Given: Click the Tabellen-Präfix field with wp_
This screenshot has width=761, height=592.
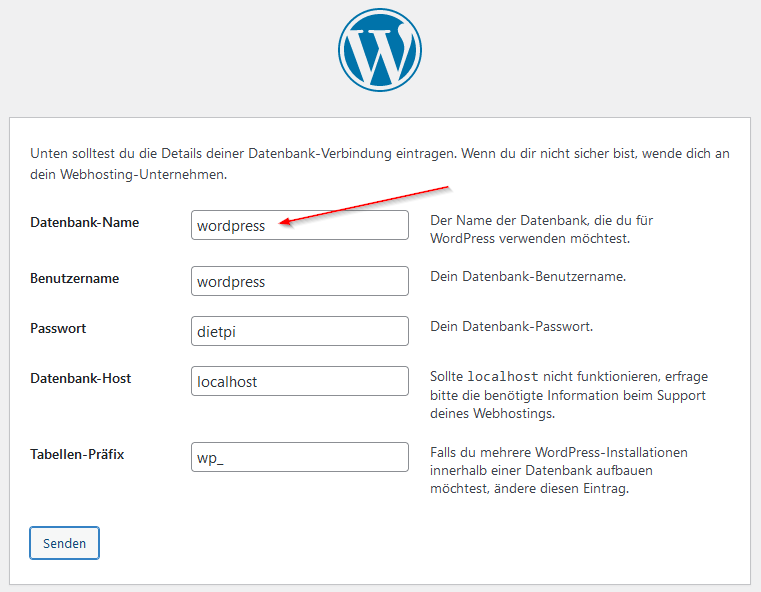Looking at the screenshot, I should coord(300,457).
